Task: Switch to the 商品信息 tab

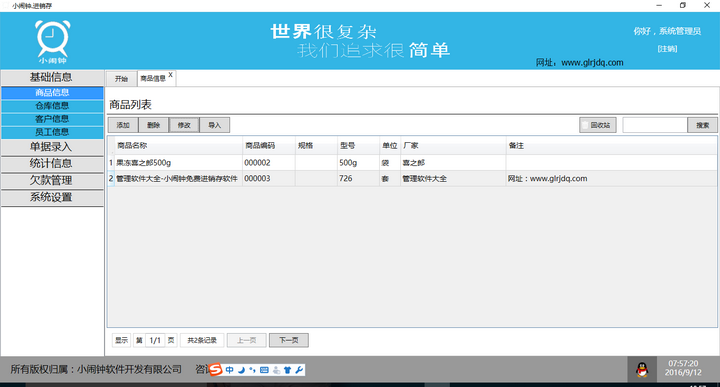Action: [x=153, y=79]
